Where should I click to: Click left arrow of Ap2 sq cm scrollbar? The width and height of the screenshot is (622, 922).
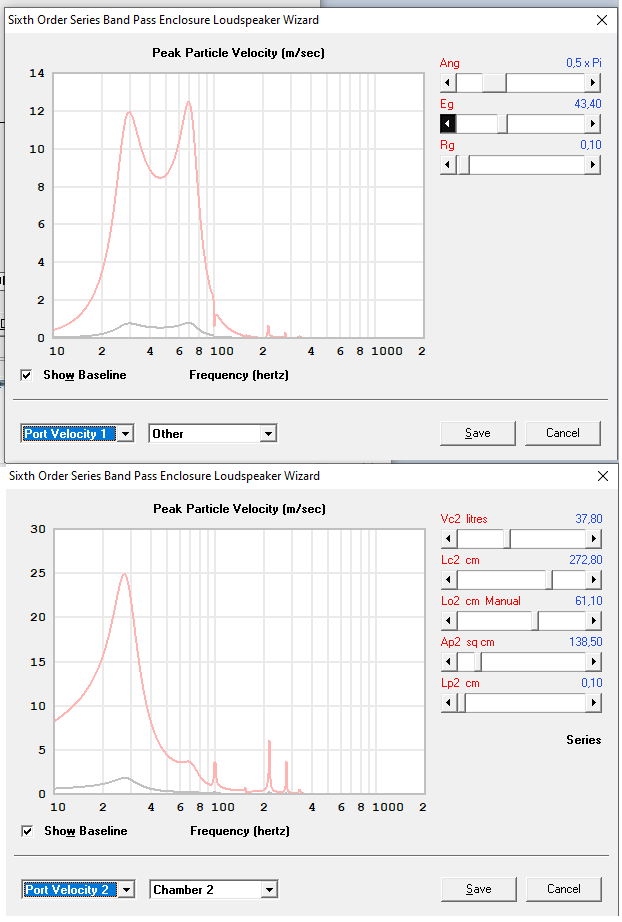[x=449, y=662]
